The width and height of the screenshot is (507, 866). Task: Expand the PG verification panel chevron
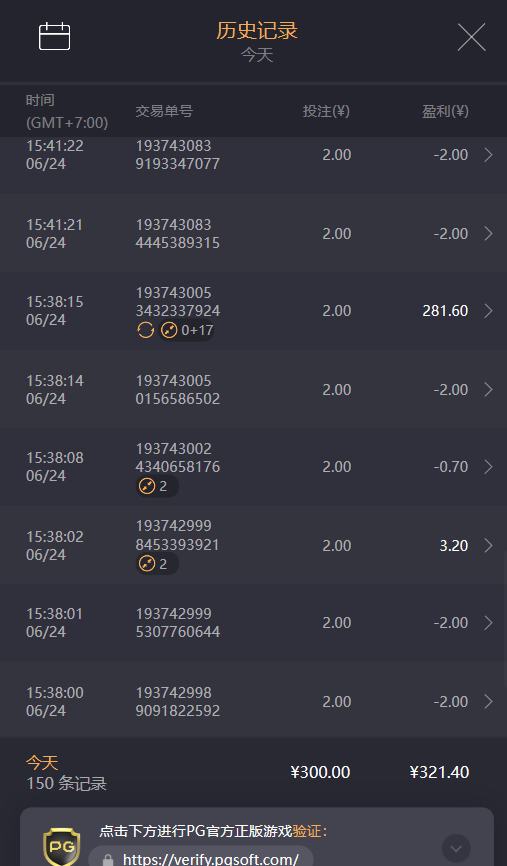pos(456,848)
